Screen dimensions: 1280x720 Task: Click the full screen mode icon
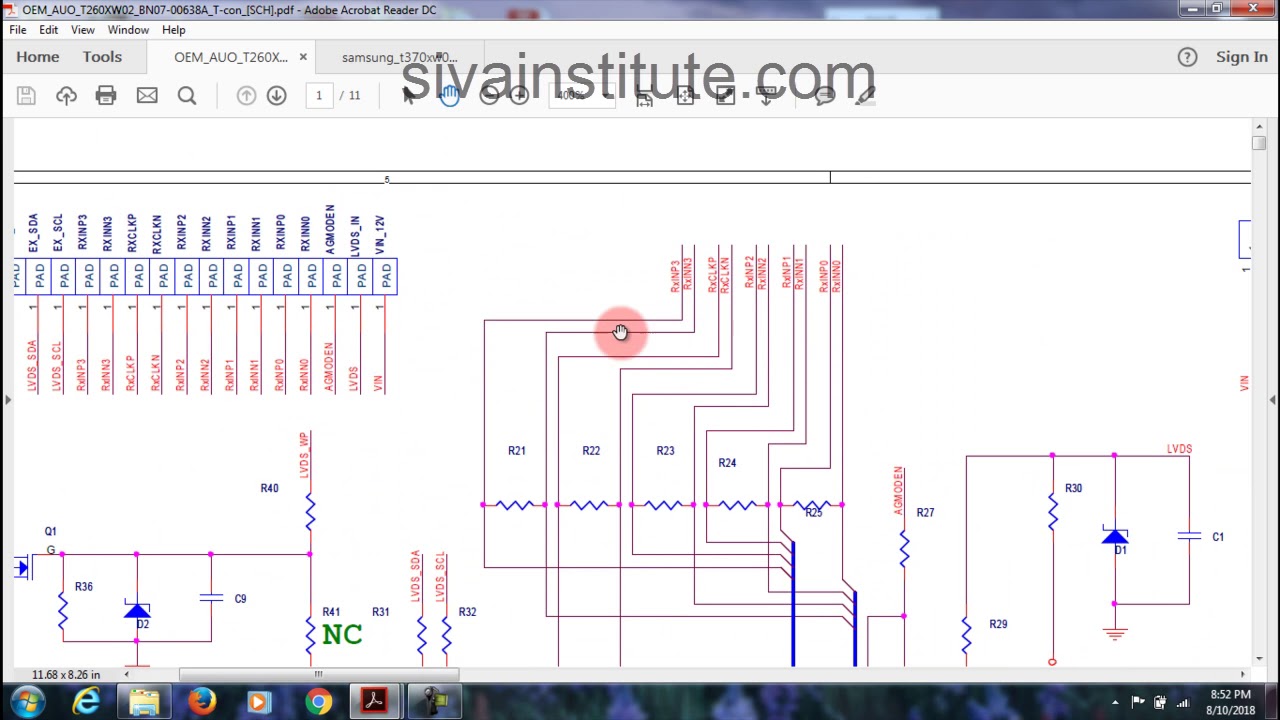tap(726, 95)
